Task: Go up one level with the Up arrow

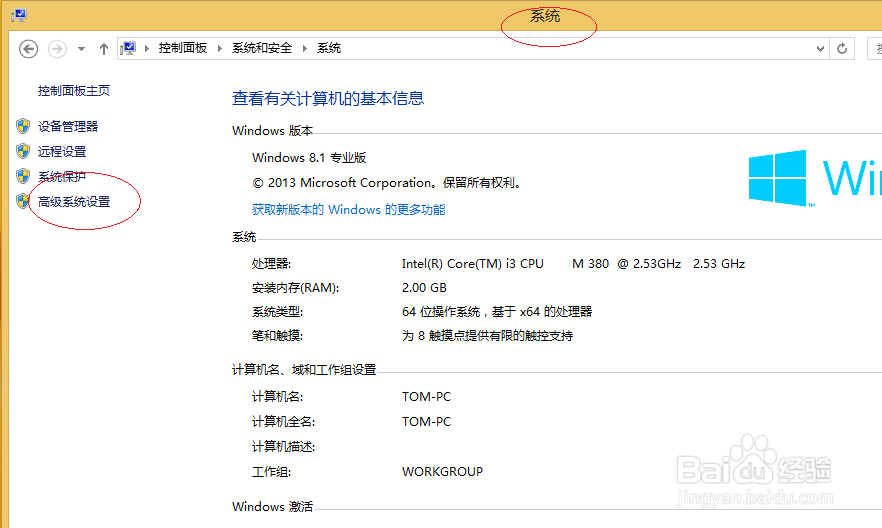Action: pyautogui.click(x=104, y=49)
